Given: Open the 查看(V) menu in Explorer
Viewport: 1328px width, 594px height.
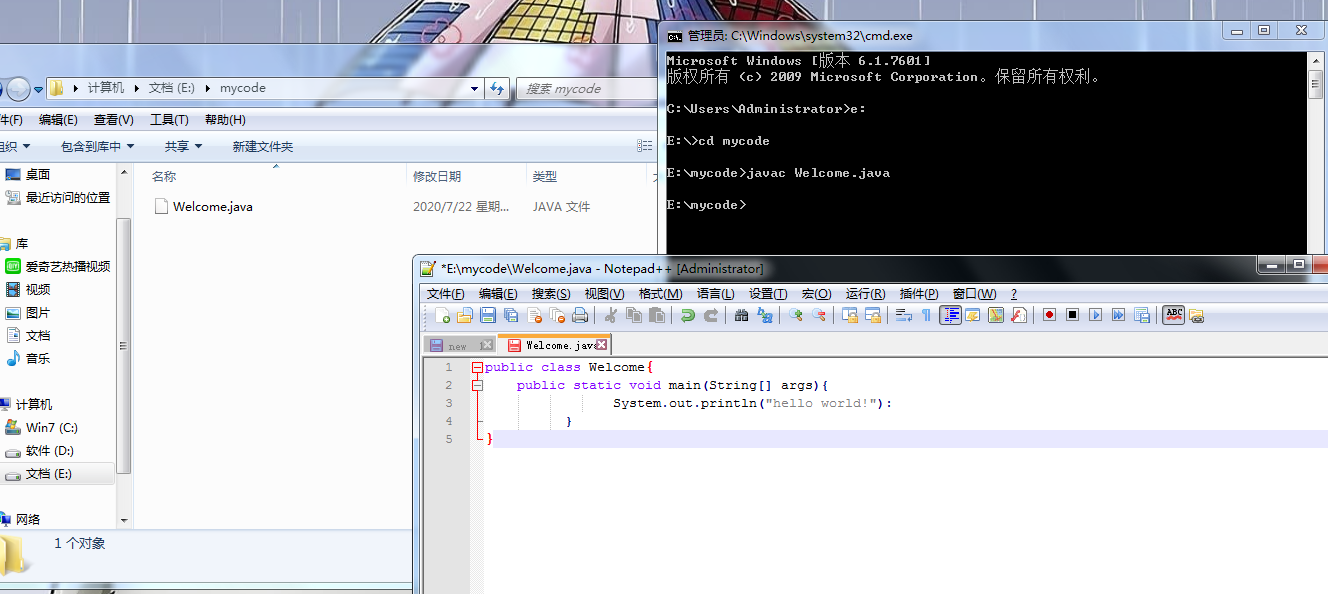Looking at the screenshot, I should (114, 120).
